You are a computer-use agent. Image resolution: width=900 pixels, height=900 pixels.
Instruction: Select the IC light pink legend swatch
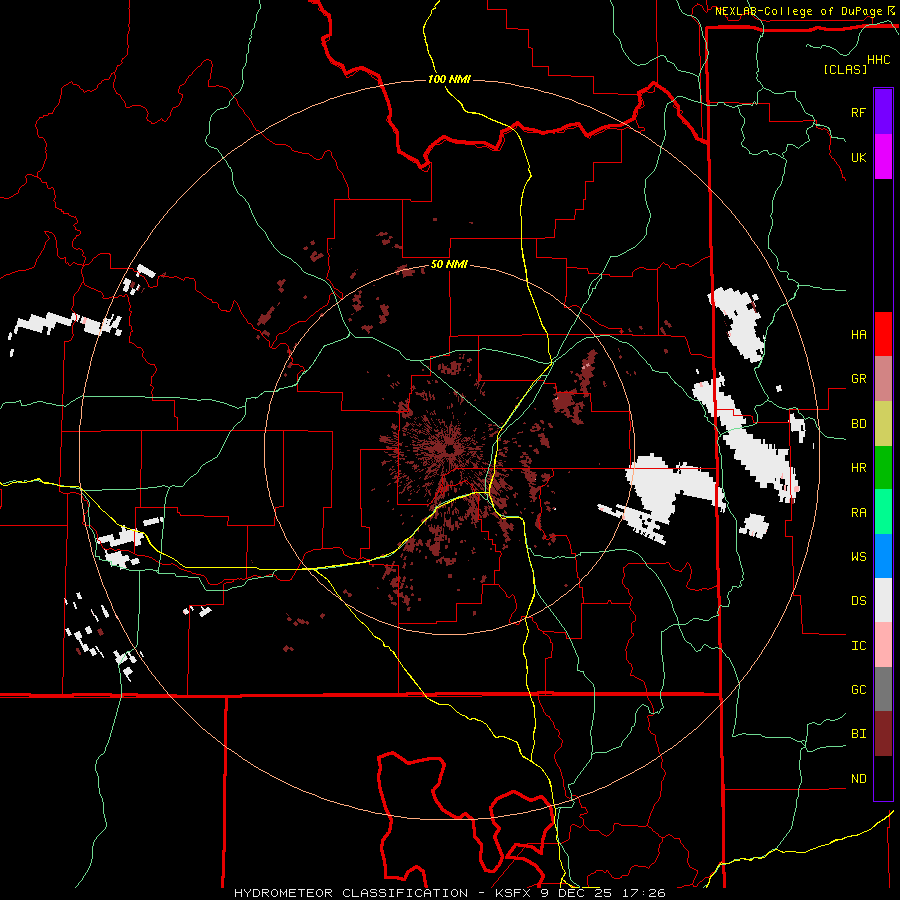[x=883, y=645]
